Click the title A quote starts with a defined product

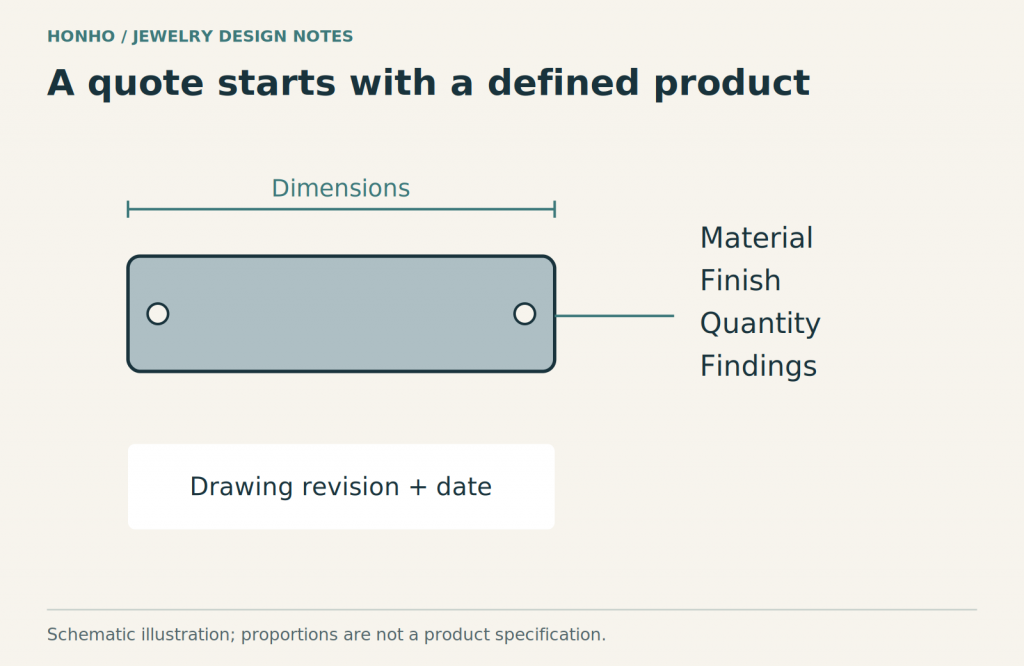click(x=428, y=84)
